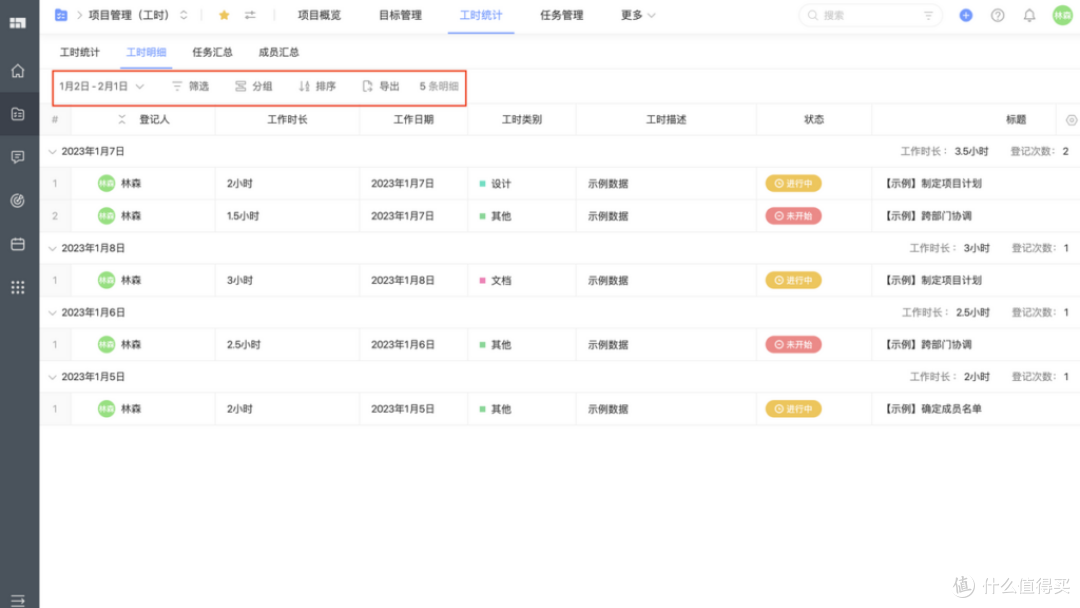Open the 成员汇总 sub-tab
Viewport: 1080px width, 608px height.
[279, 52]
